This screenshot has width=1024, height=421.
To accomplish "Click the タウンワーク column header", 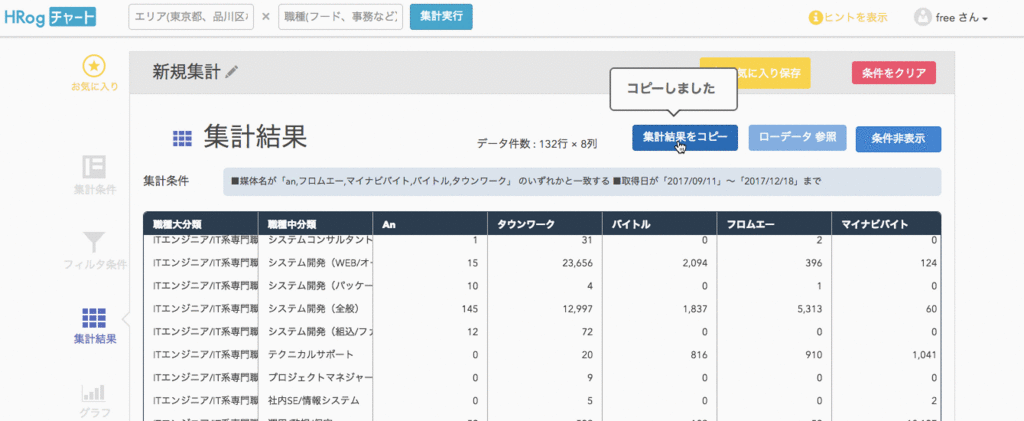I will coord(545,225).
